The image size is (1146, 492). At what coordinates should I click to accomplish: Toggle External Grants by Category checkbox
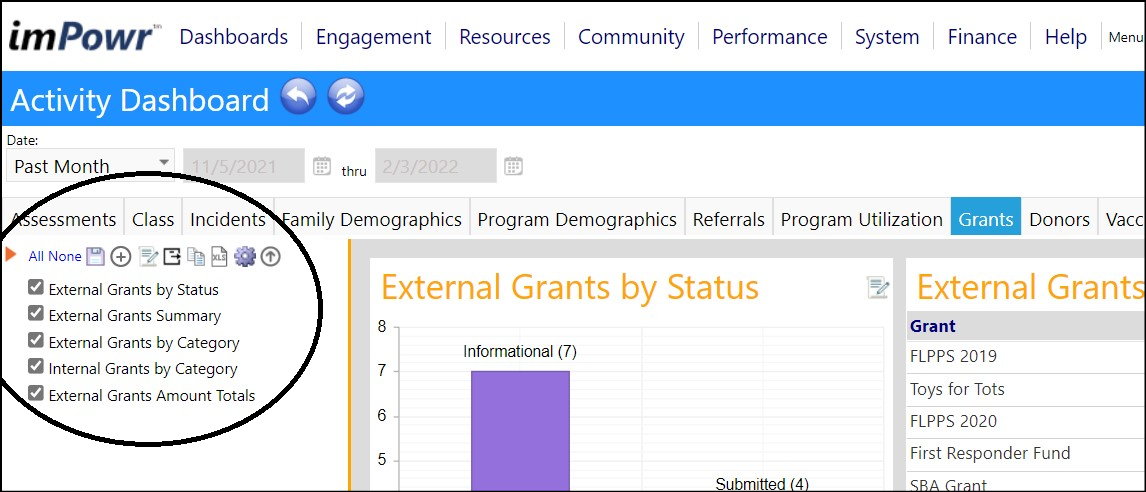[35, 340]
